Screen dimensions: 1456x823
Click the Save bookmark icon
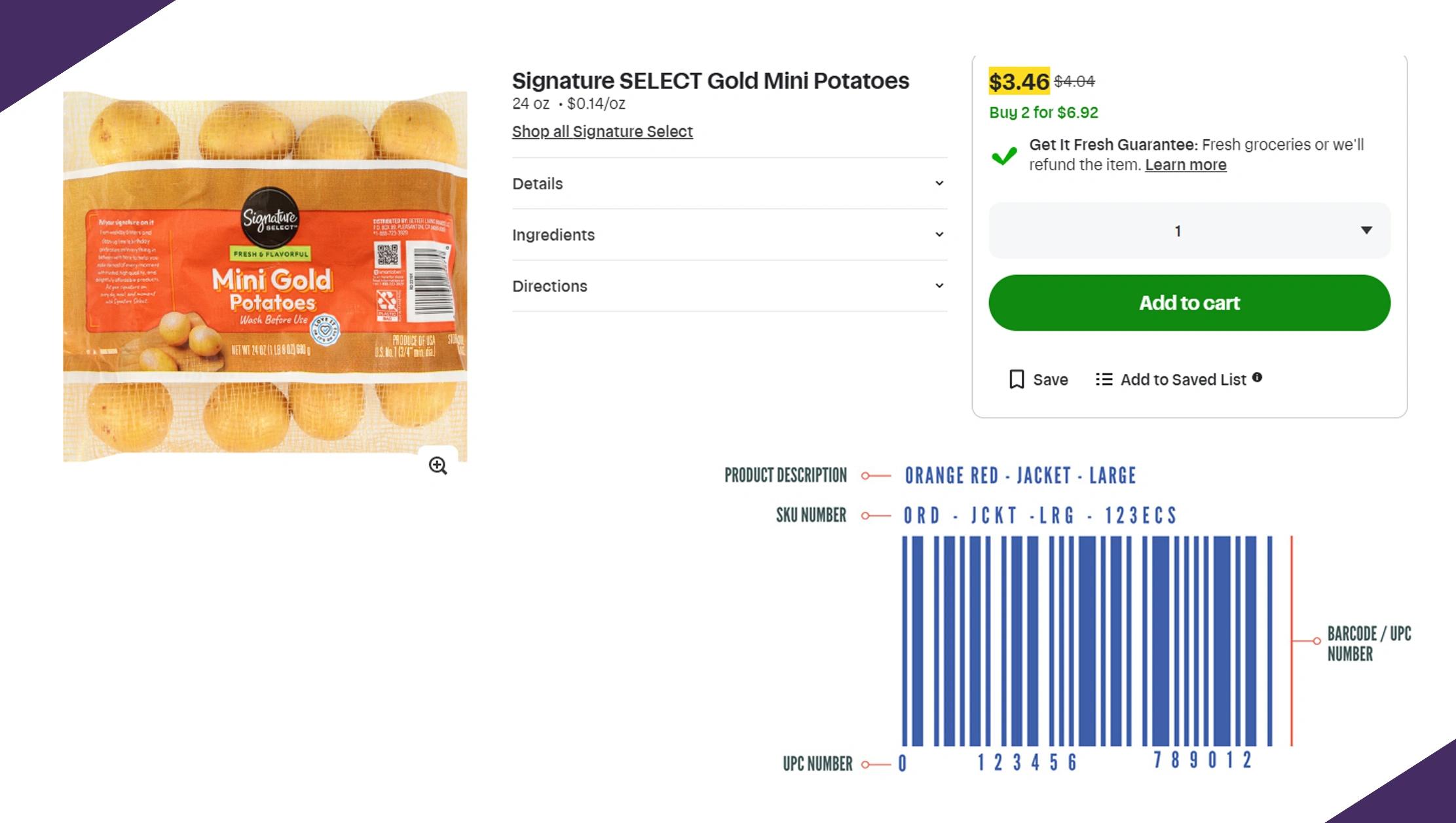coord(1017,380)
